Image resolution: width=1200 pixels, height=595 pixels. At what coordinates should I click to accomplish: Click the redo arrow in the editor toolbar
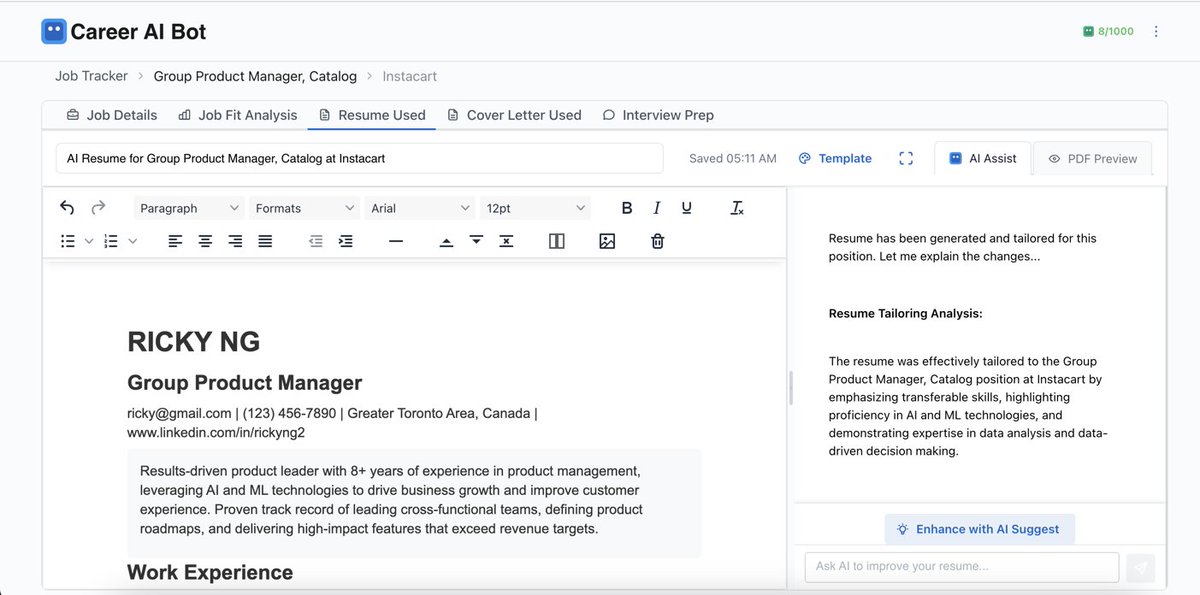(98, 208)
